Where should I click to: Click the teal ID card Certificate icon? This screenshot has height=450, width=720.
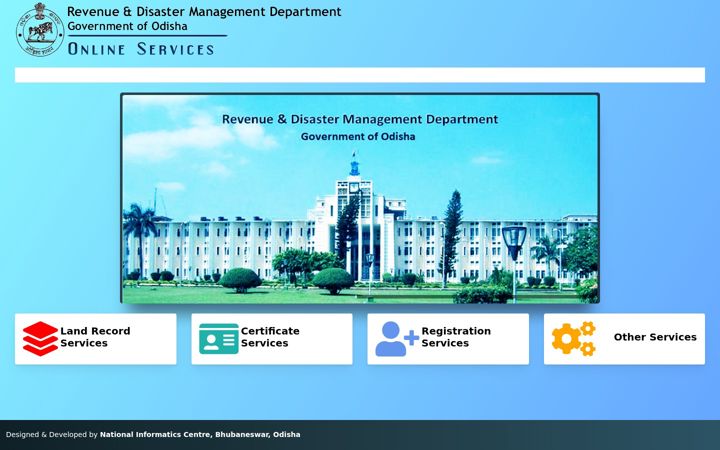click(x=219, y=338)
